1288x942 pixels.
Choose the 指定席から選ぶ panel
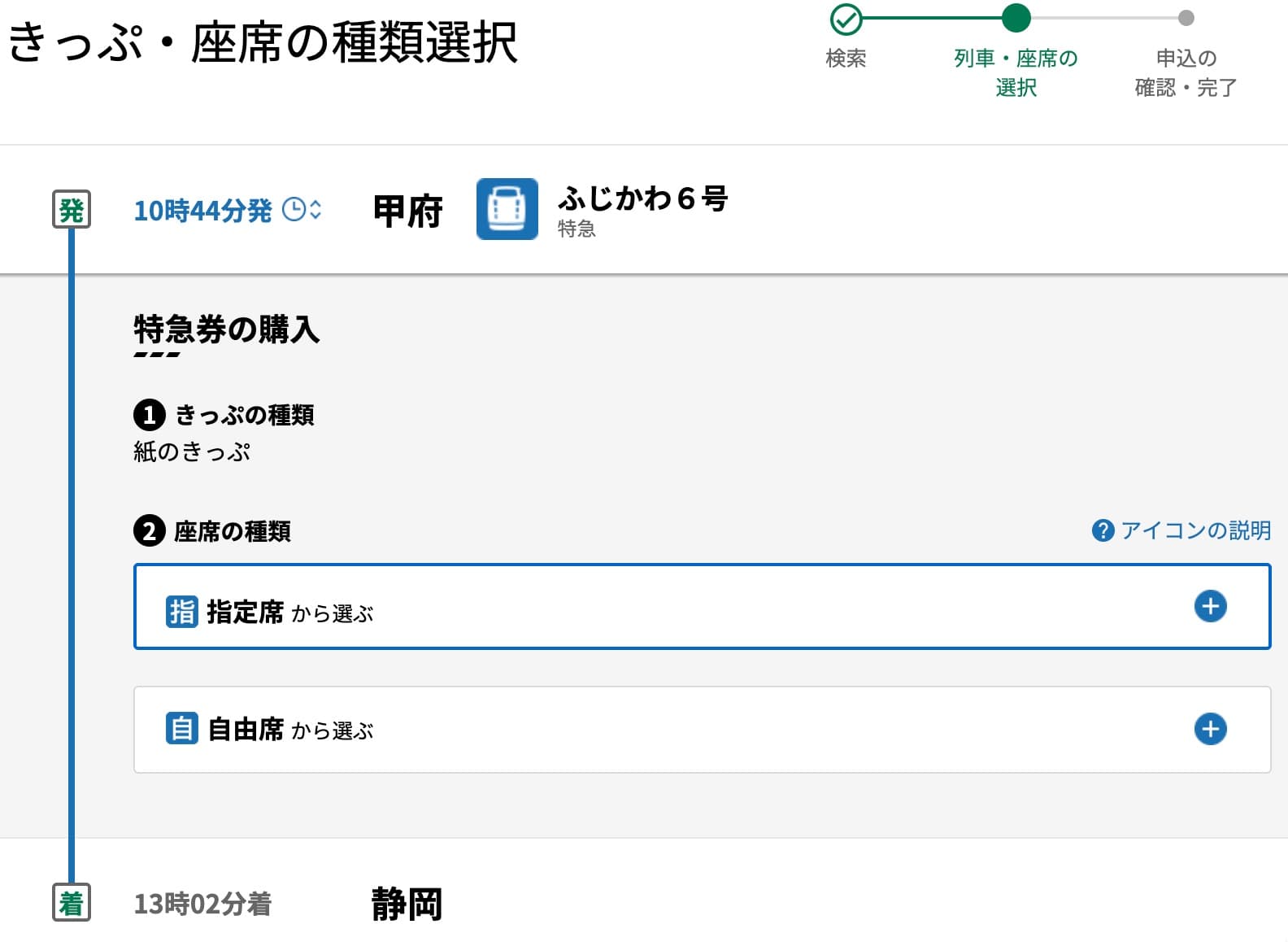tap(702, 606)
